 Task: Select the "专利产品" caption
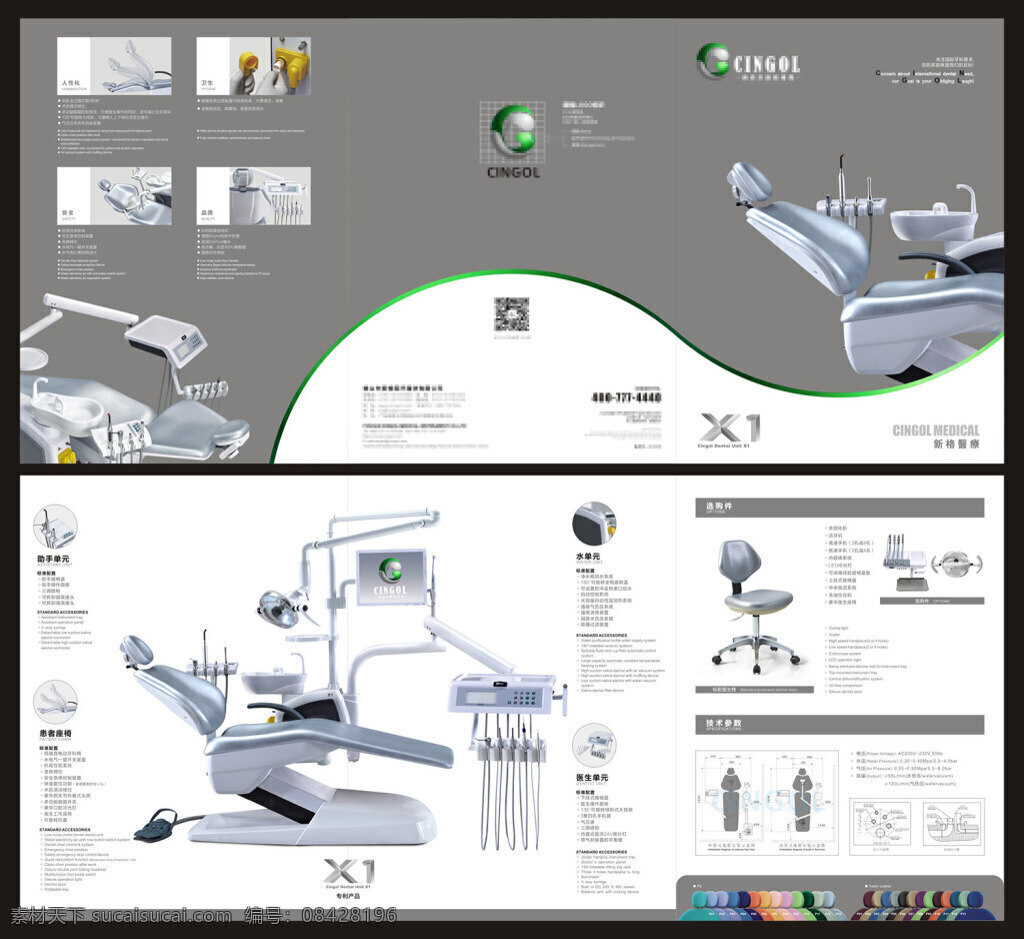click(349, 896)
